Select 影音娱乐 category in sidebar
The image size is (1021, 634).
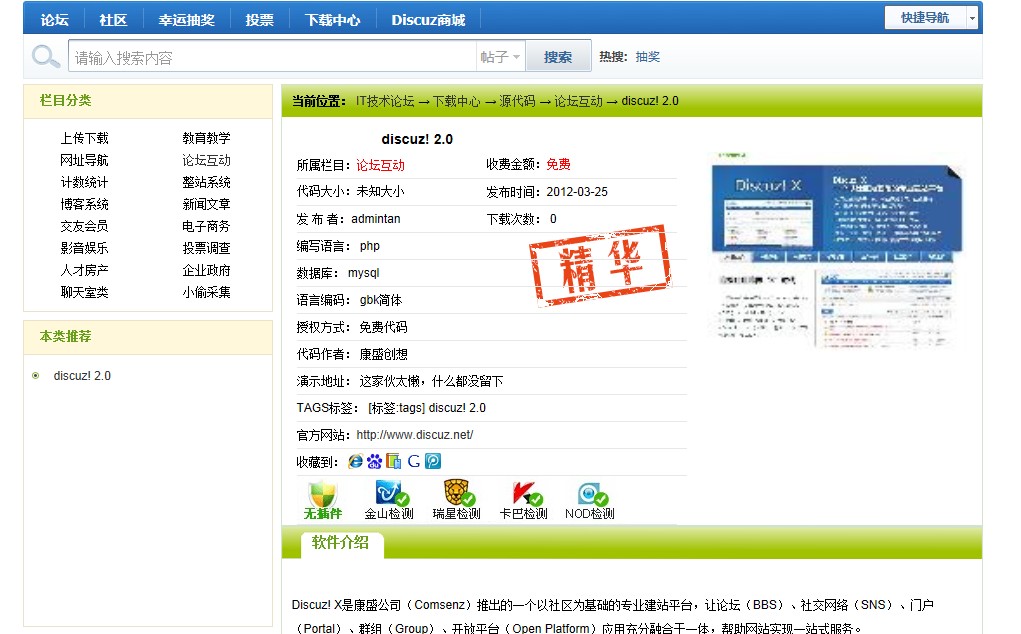click(x=85, y=248)
